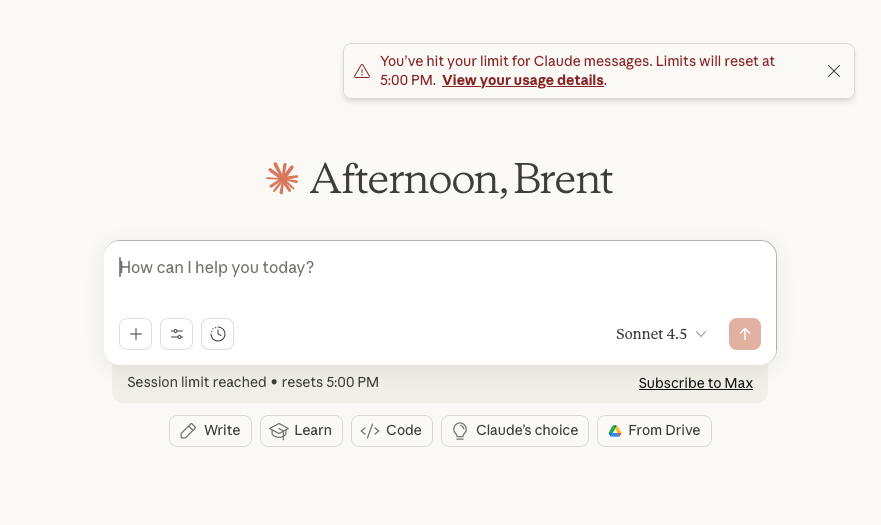The image size is (881, 525).
Task: Click the pencil icon on Write
Action: pos(188,431)
